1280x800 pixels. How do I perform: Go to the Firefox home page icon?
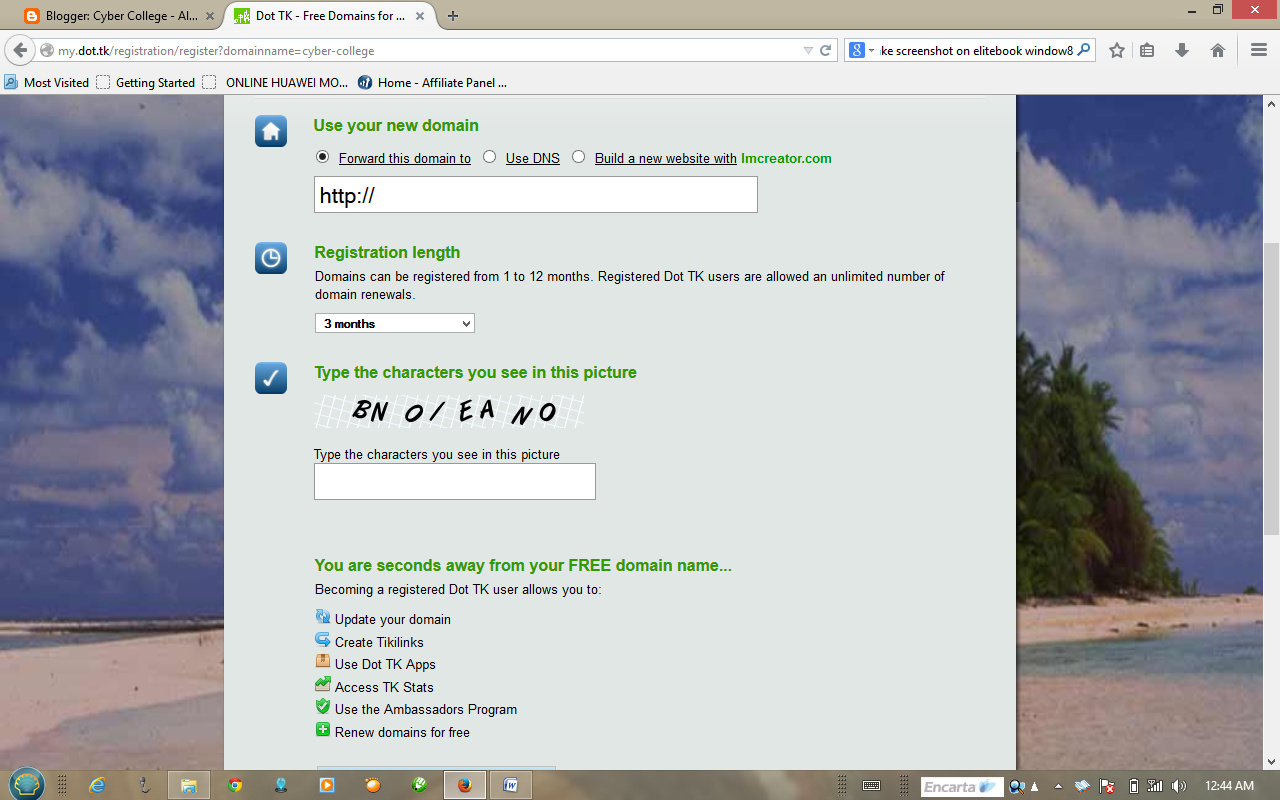point(1218,50)
